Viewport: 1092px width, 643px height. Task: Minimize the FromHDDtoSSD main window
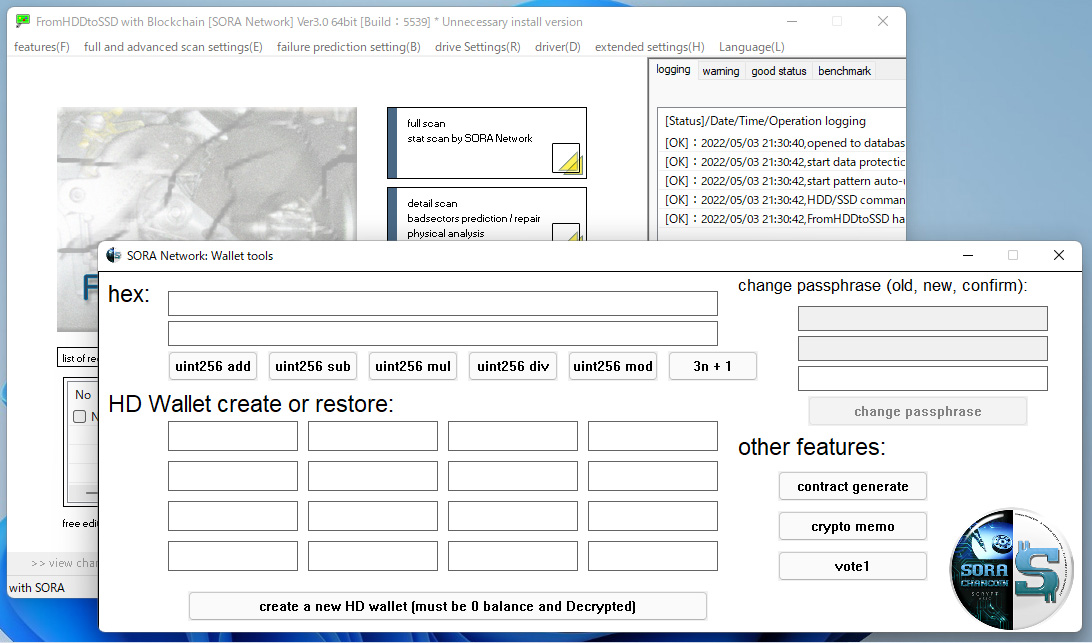792,22
